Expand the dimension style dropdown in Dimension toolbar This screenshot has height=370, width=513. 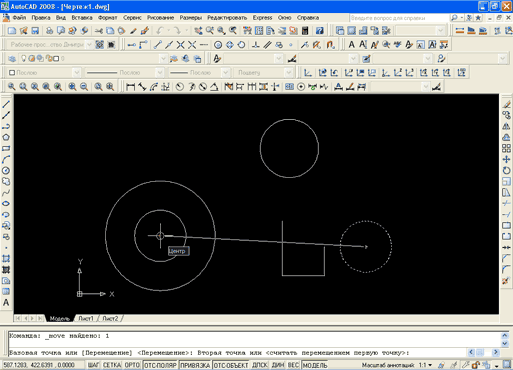click(425, 87)
